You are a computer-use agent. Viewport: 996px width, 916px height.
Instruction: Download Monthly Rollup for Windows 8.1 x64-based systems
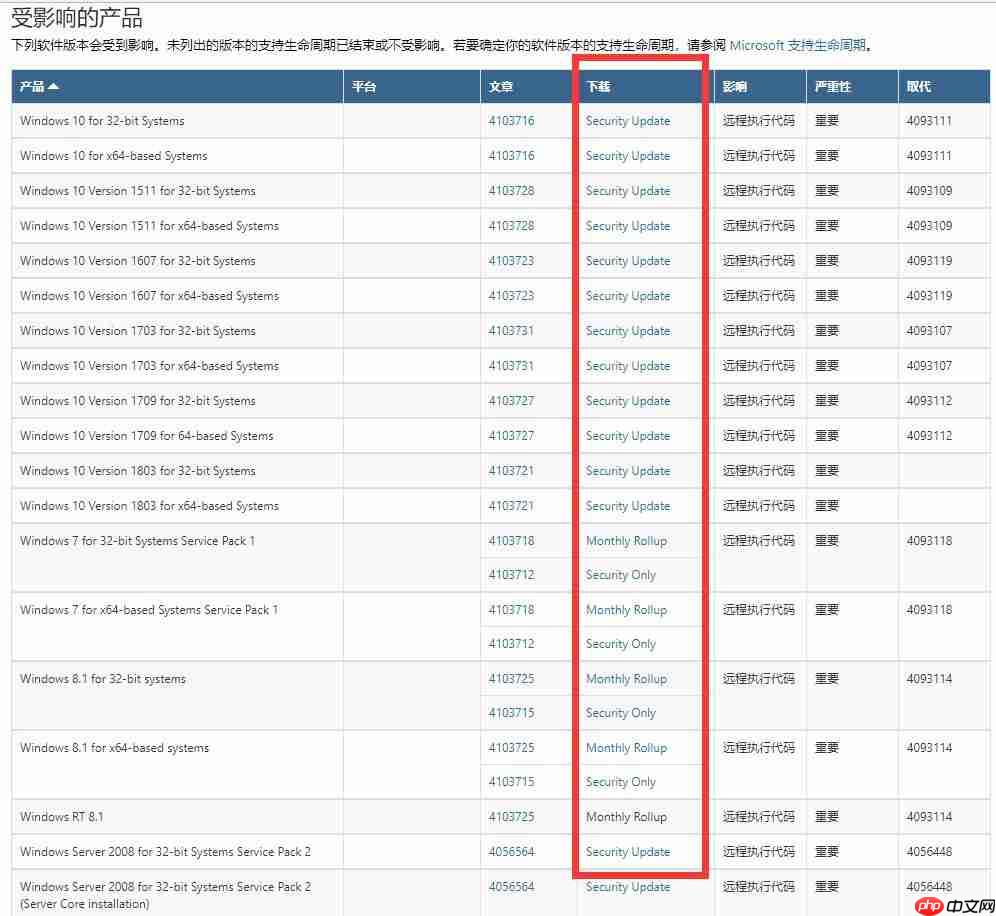click(x=626, y=747)
